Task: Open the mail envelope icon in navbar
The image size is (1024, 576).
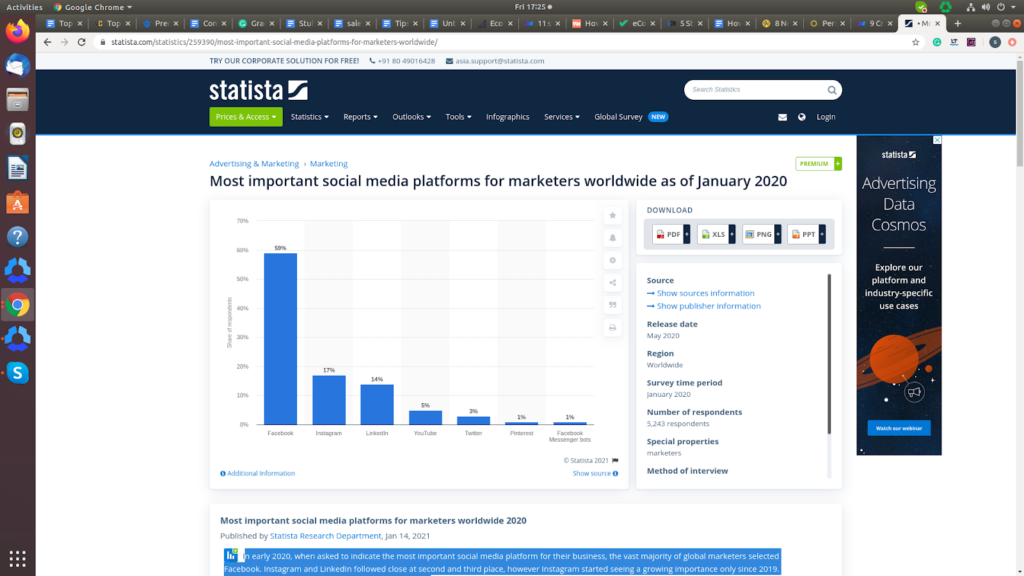Action: tap(782, 117)
